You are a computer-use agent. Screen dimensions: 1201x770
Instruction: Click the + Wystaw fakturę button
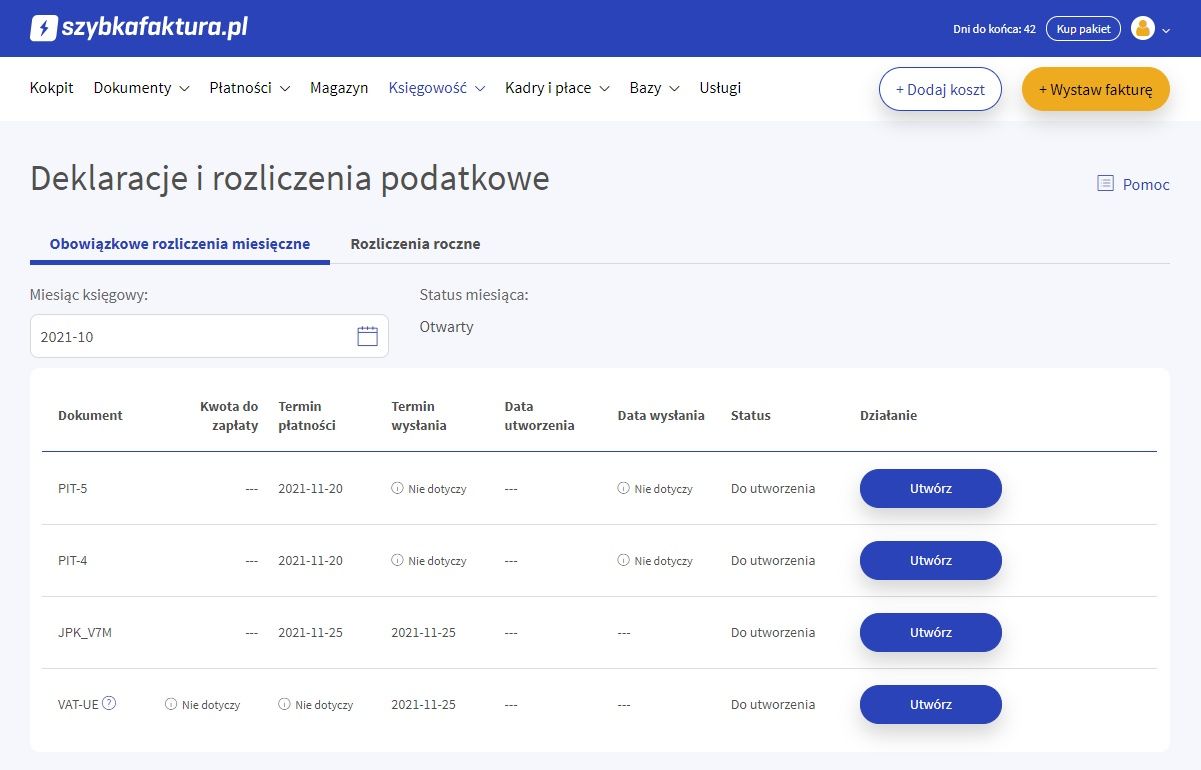point(1096,89)
